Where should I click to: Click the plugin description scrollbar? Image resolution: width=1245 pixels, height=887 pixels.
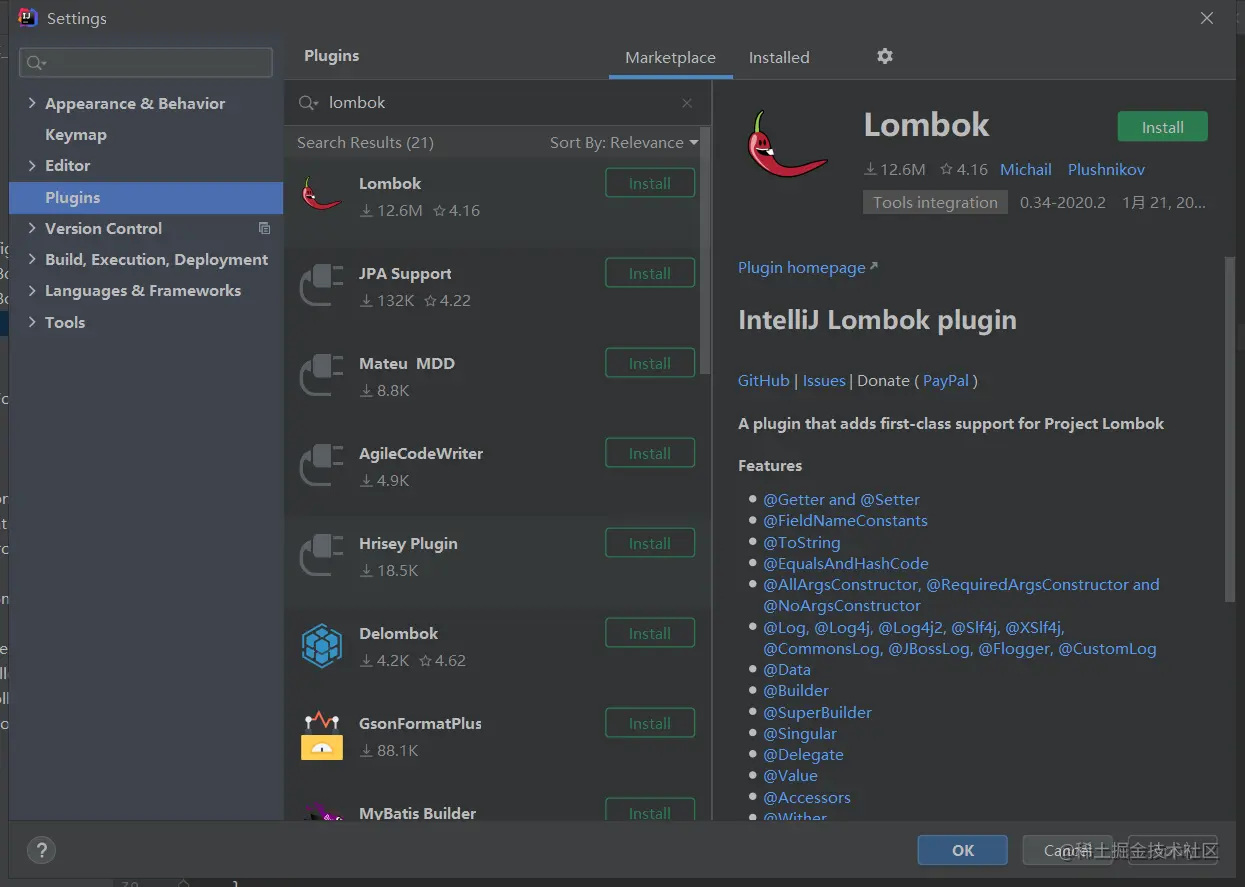tap(1230, 430)
